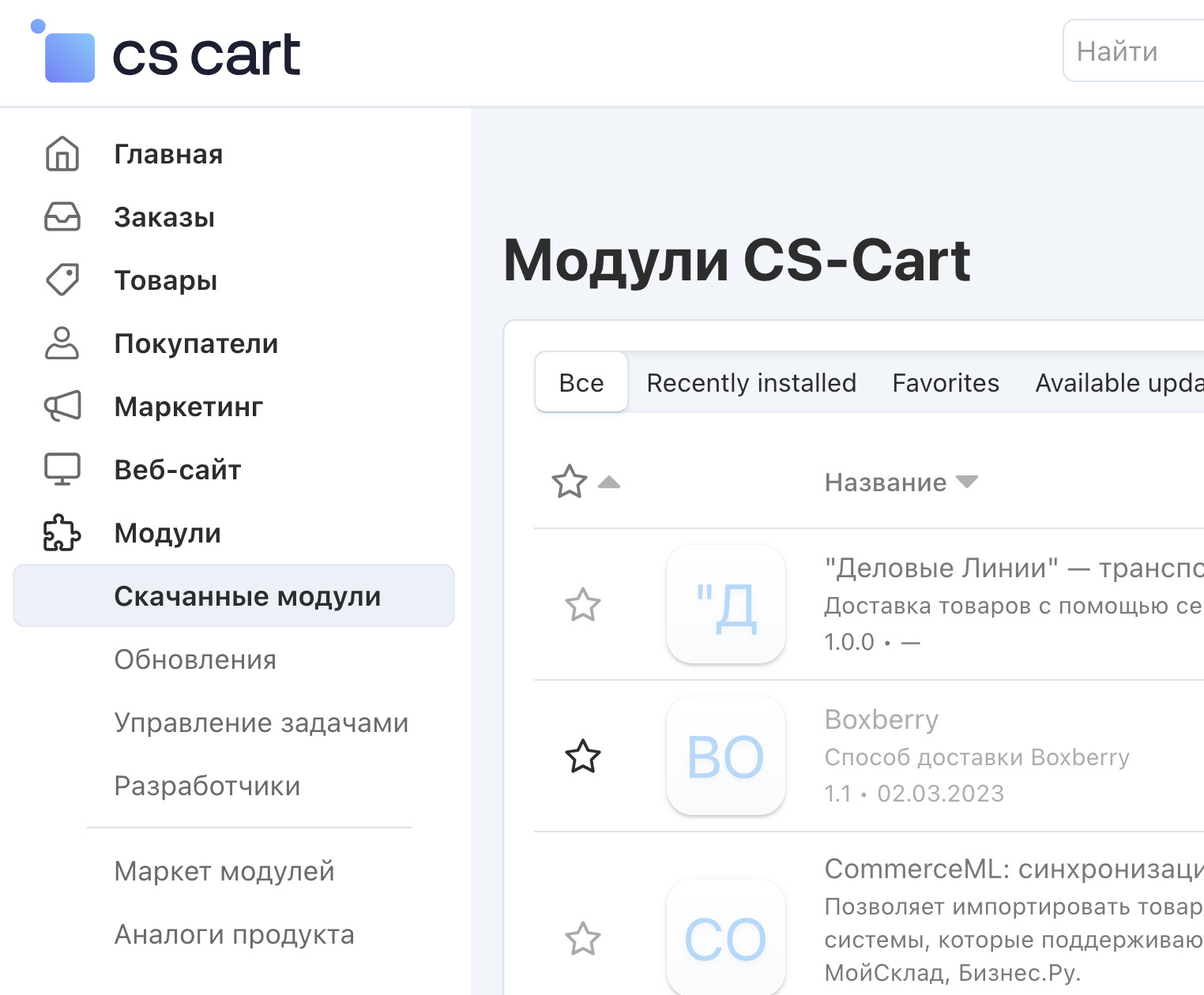Click the Заказы inbox icon
Image resolution: width=1204 pixels, height=995 pixels.
[62, 217]
